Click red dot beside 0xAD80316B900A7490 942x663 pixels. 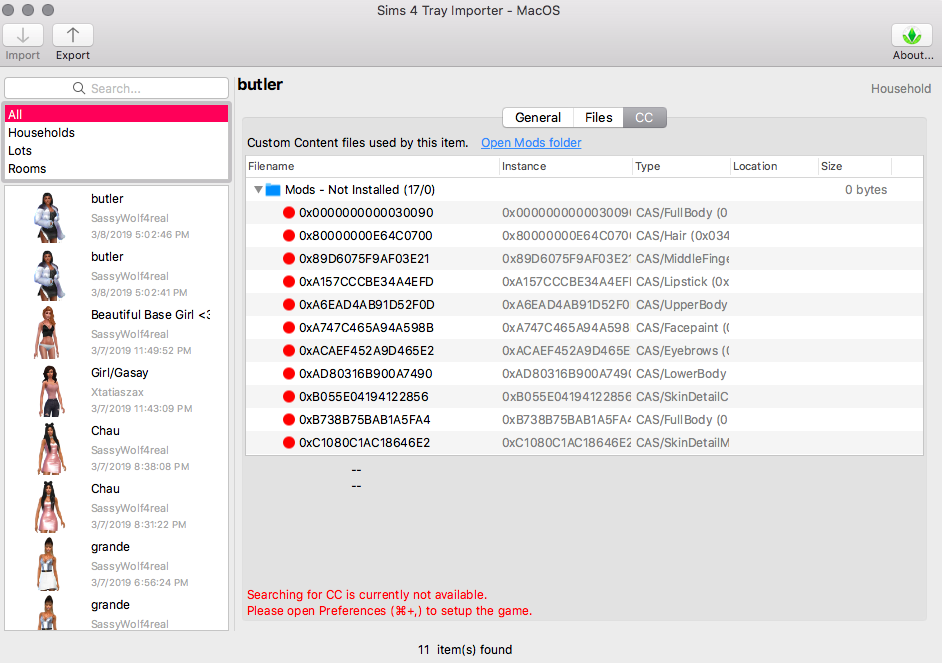click(x=289, y=374)
